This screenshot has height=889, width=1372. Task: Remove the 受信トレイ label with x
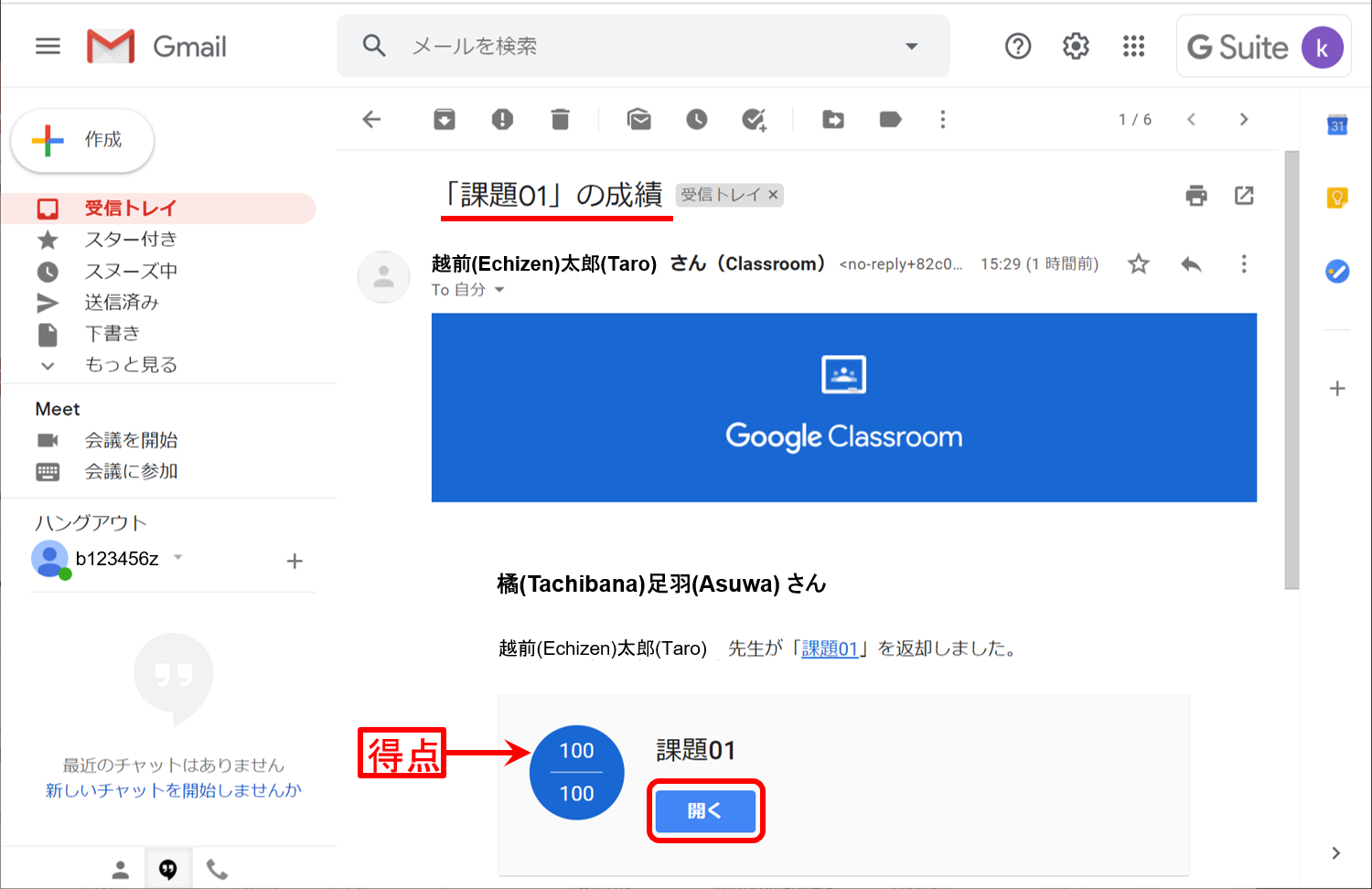(x=773, y=195)
